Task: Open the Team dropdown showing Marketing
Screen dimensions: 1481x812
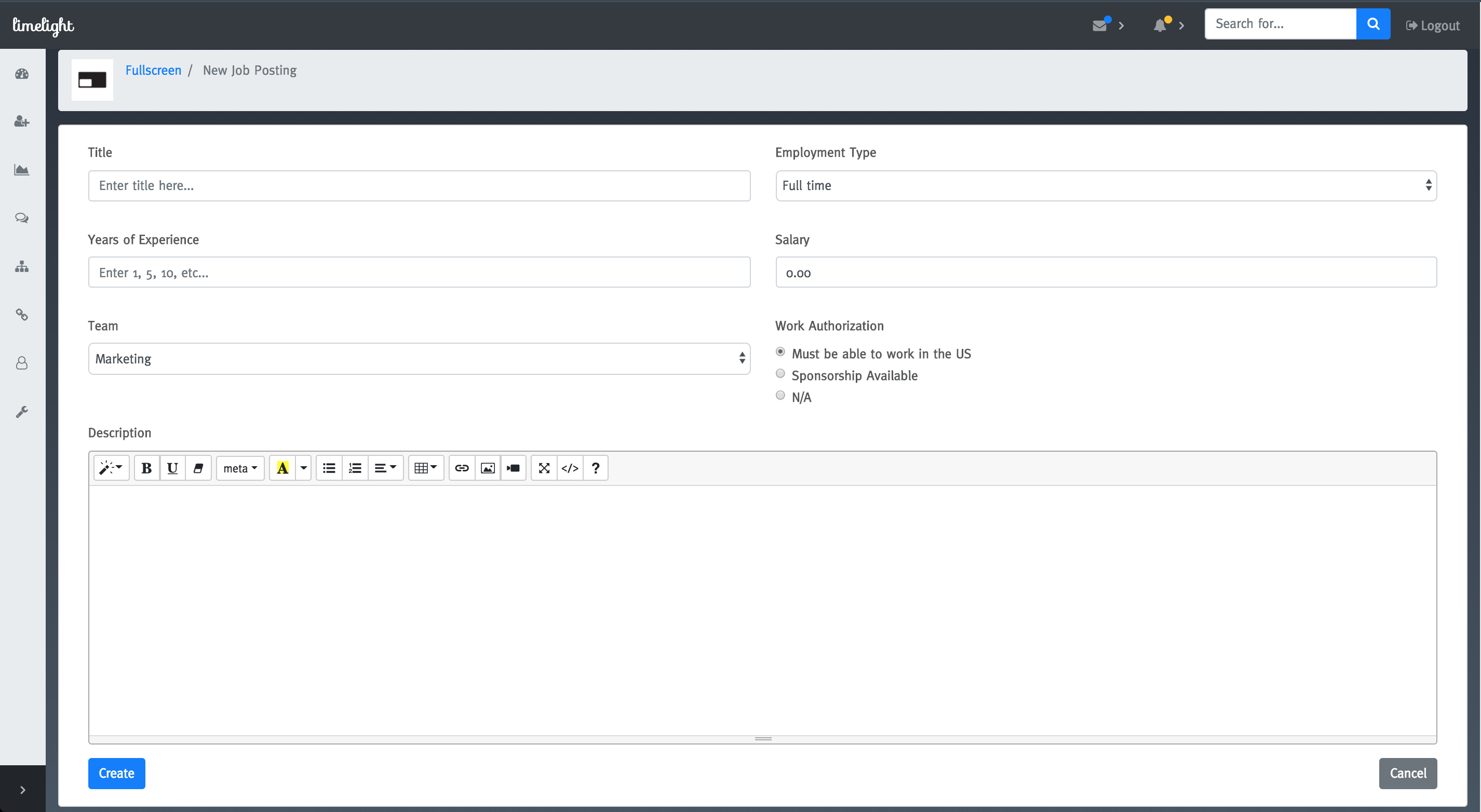Action: 419,359
